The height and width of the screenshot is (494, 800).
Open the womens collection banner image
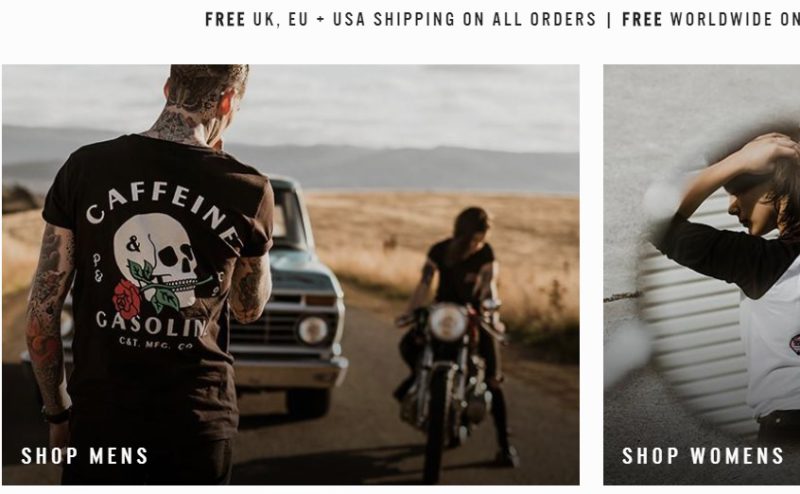pyautogui.click(x=702, y=275)
